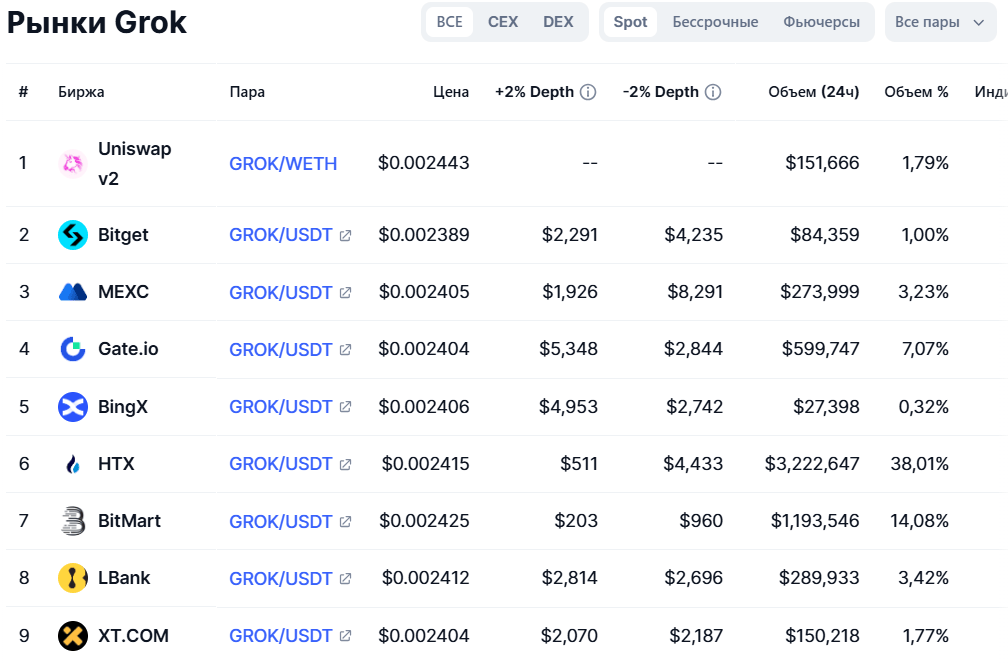Click the MEXC exchange name
Viewport: 1008px width, 663px height.
pos(123,292)
